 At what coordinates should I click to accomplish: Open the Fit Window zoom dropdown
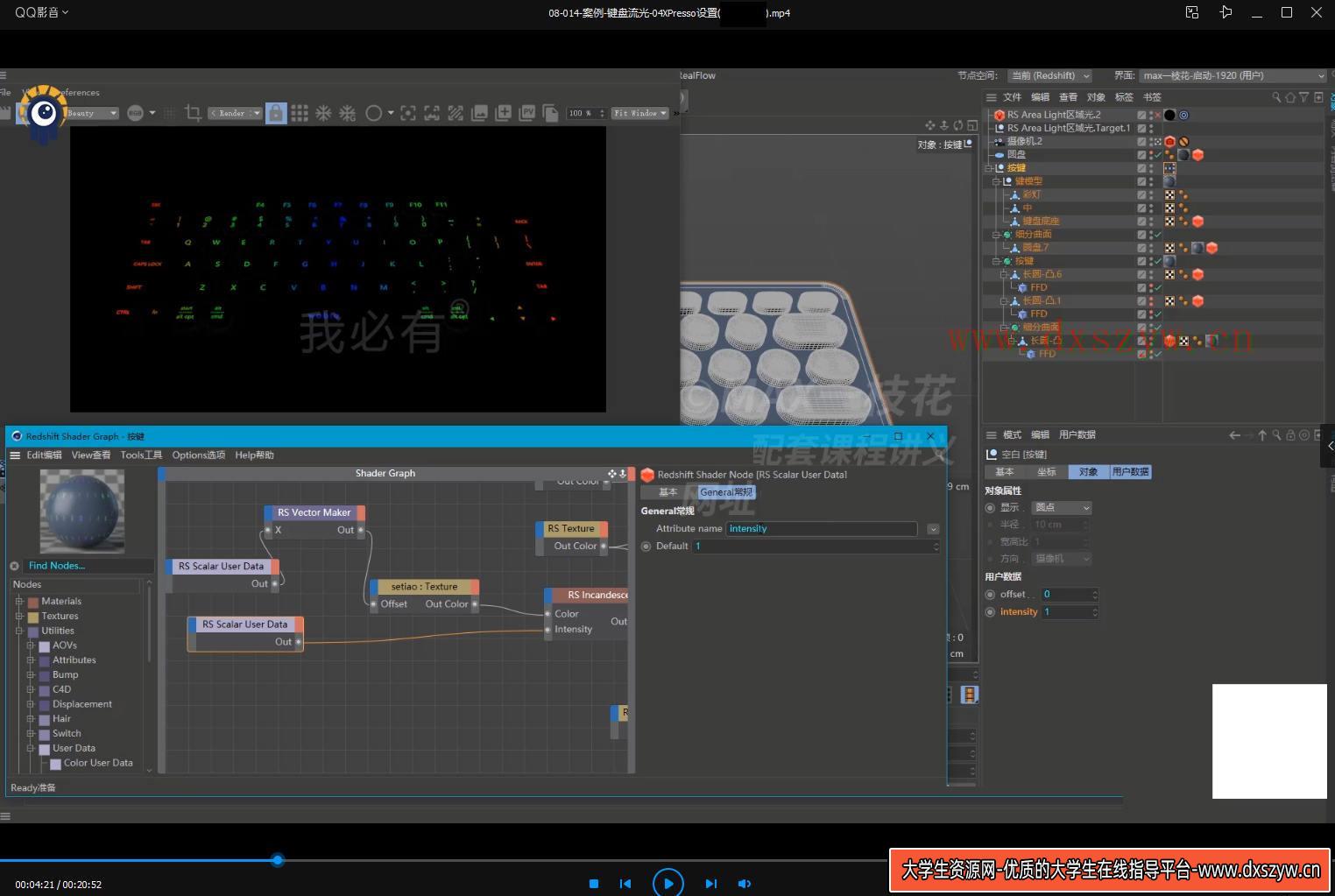click(640, 113)
